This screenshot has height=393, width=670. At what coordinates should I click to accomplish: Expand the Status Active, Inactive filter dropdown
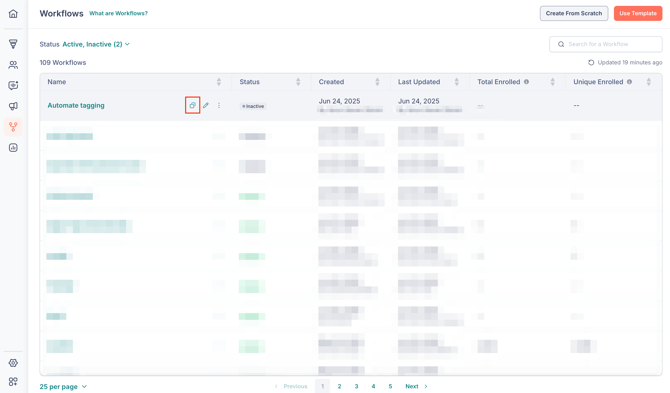click(96, 44)
